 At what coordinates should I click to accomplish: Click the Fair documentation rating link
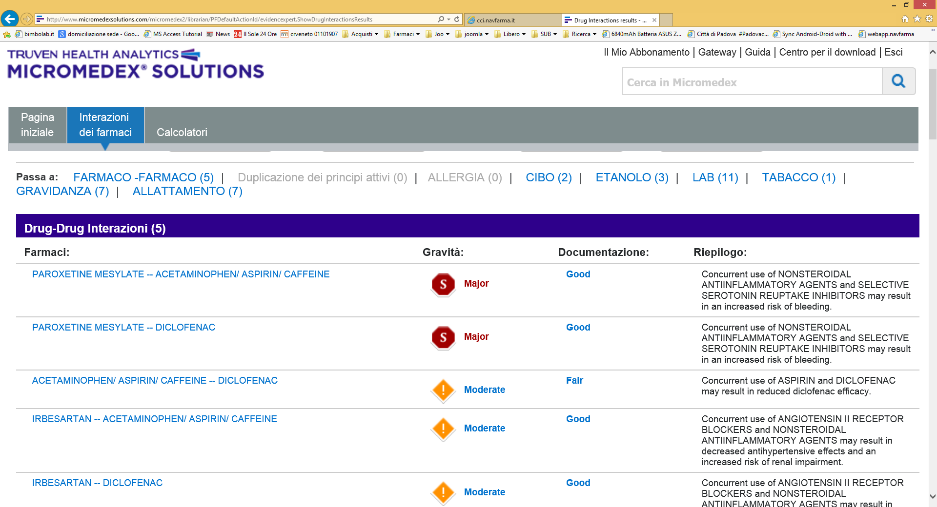click(574, 381)
